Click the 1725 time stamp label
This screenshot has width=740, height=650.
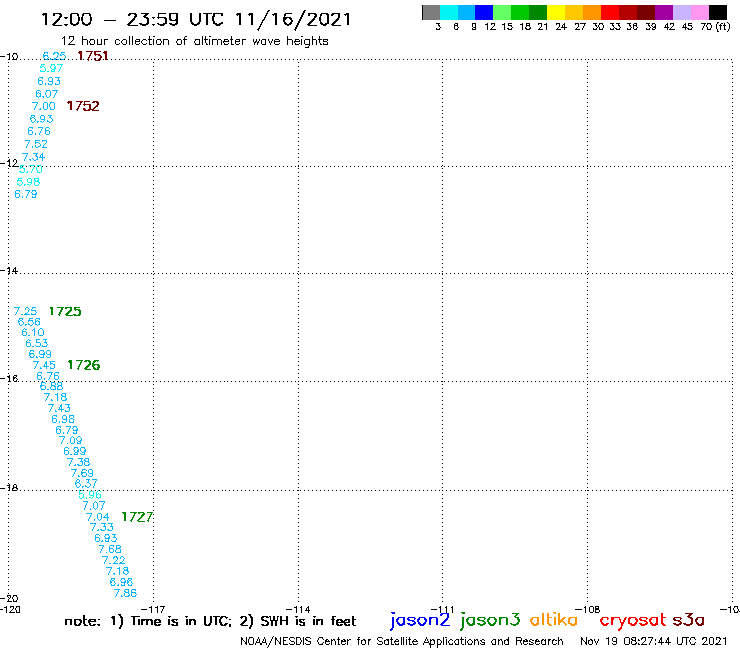pos(65,312)
